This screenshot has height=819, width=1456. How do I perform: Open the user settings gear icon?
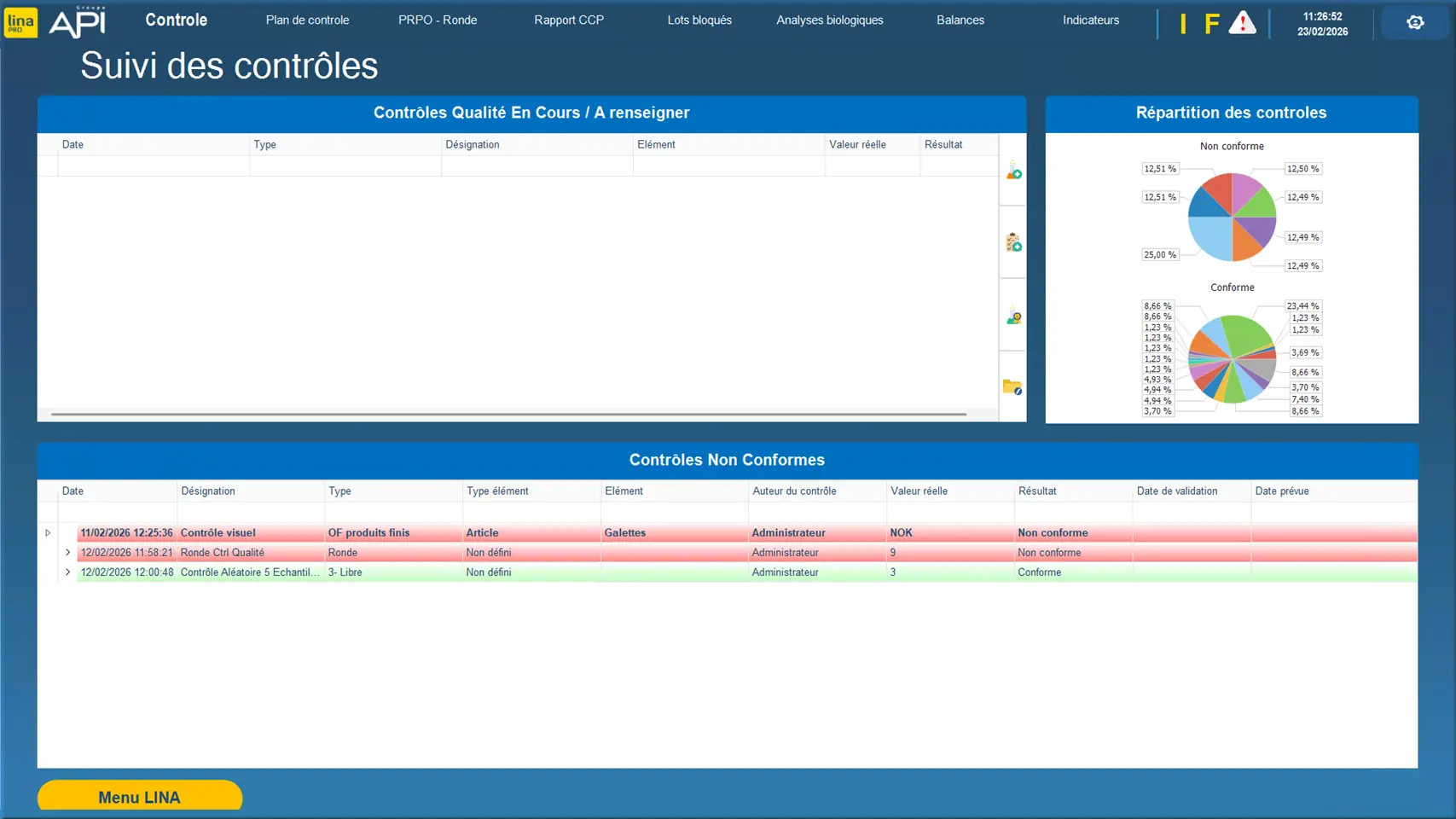(1415, 22)
